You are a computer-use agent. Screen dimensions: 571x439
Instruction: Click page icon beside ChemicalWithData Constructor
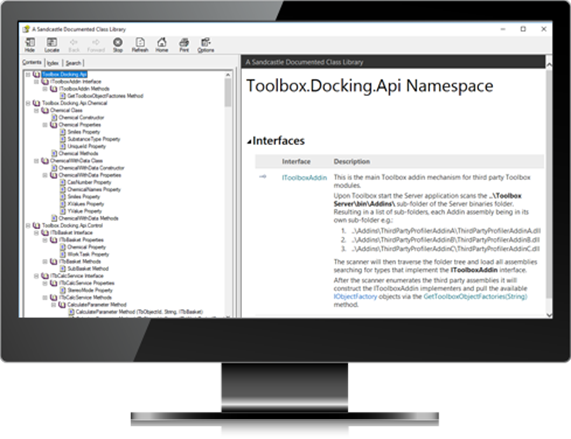[x=54, y=168]
